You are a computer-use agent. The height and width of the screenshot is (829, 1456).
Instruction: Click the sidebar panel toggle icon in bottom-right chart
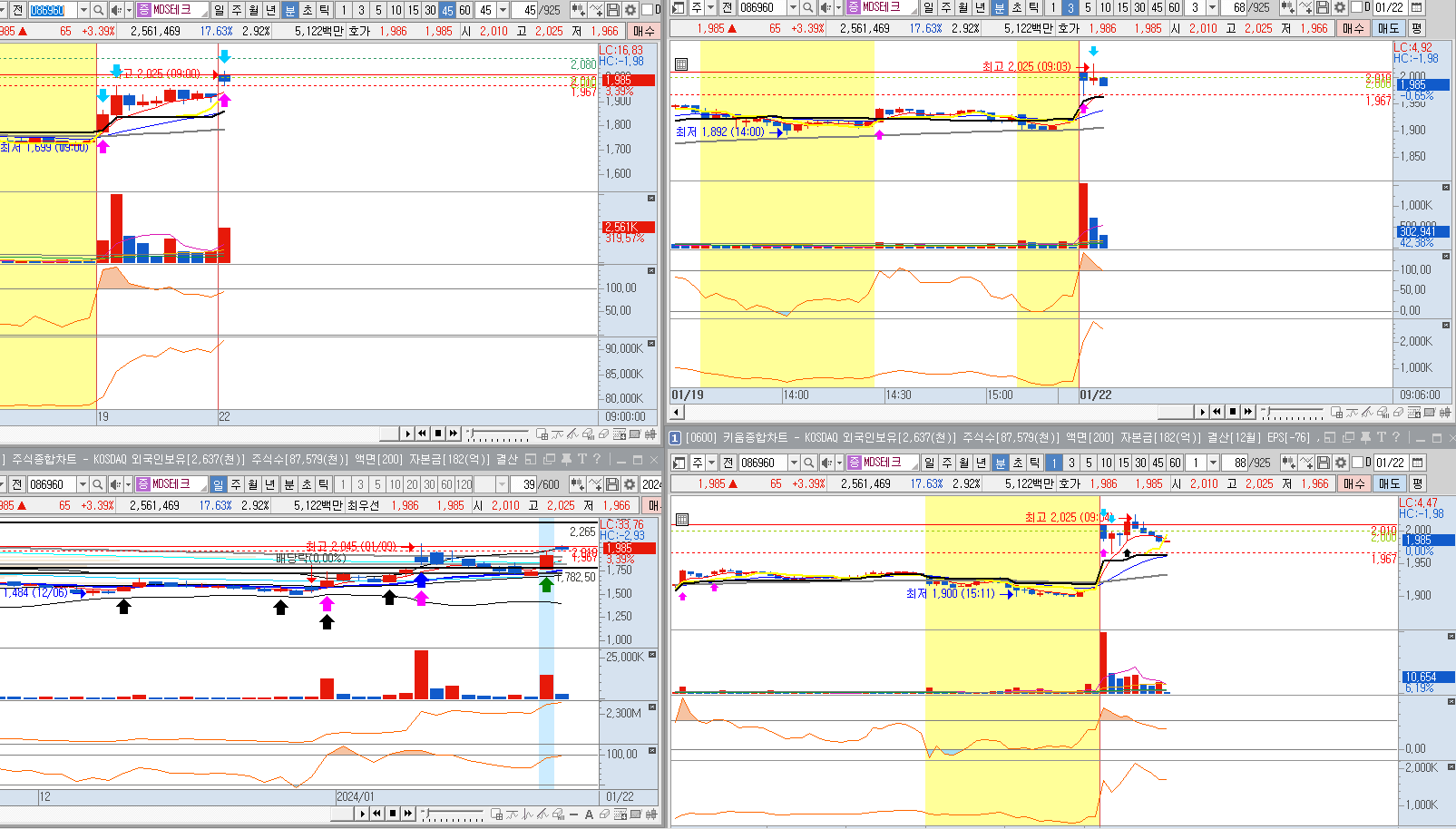click(x=679, y=463)
